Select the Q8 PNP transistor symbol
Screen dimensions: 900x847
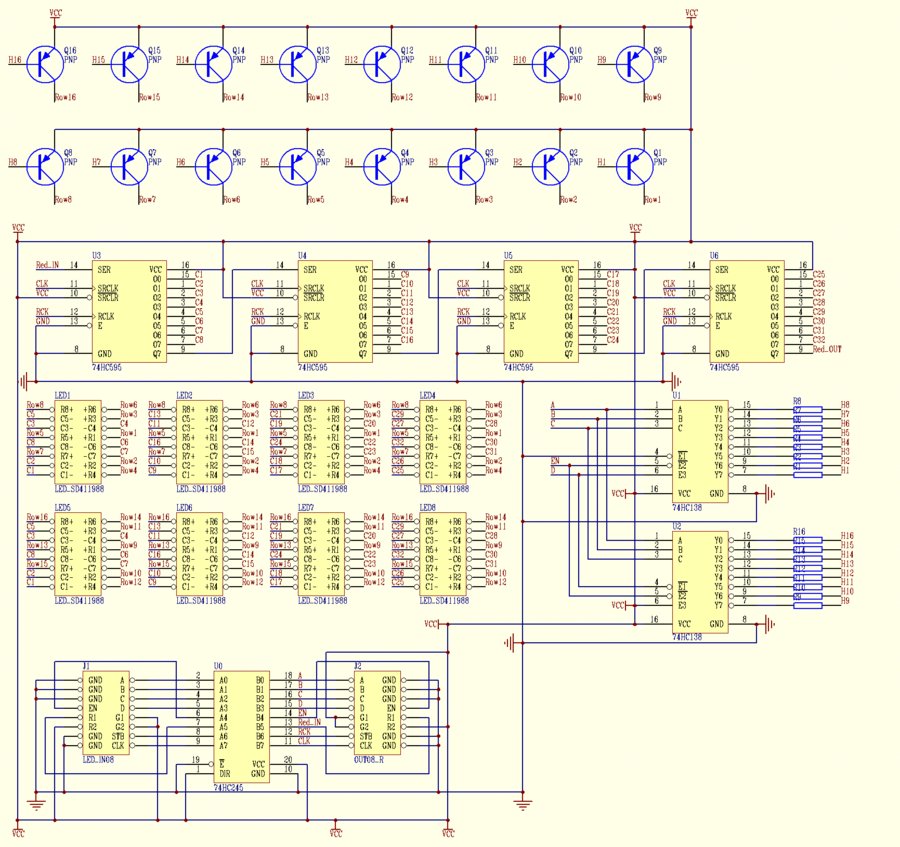coord(42,164)
